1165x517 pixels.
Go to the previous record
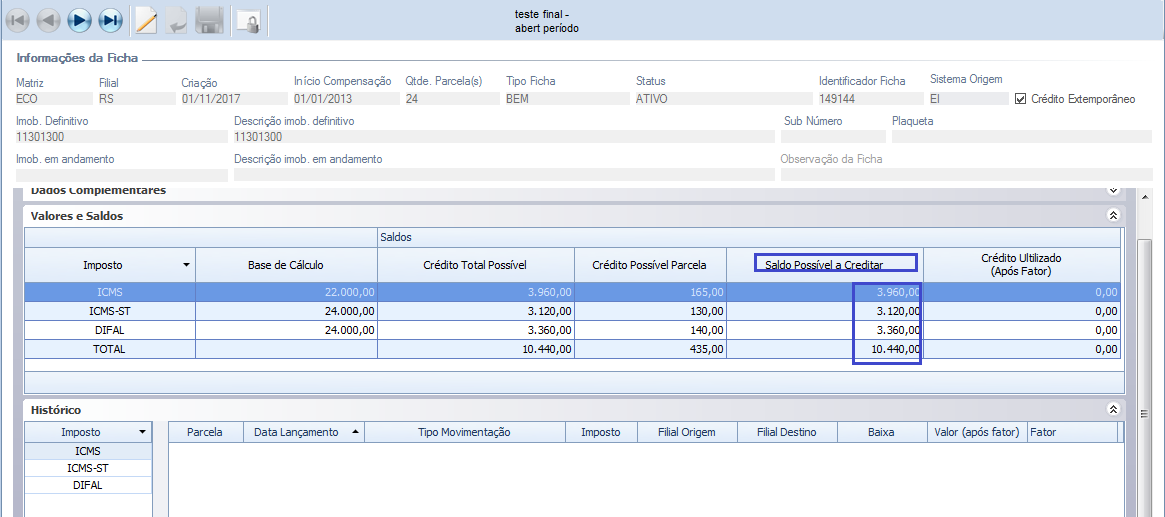tap(48, 20)
